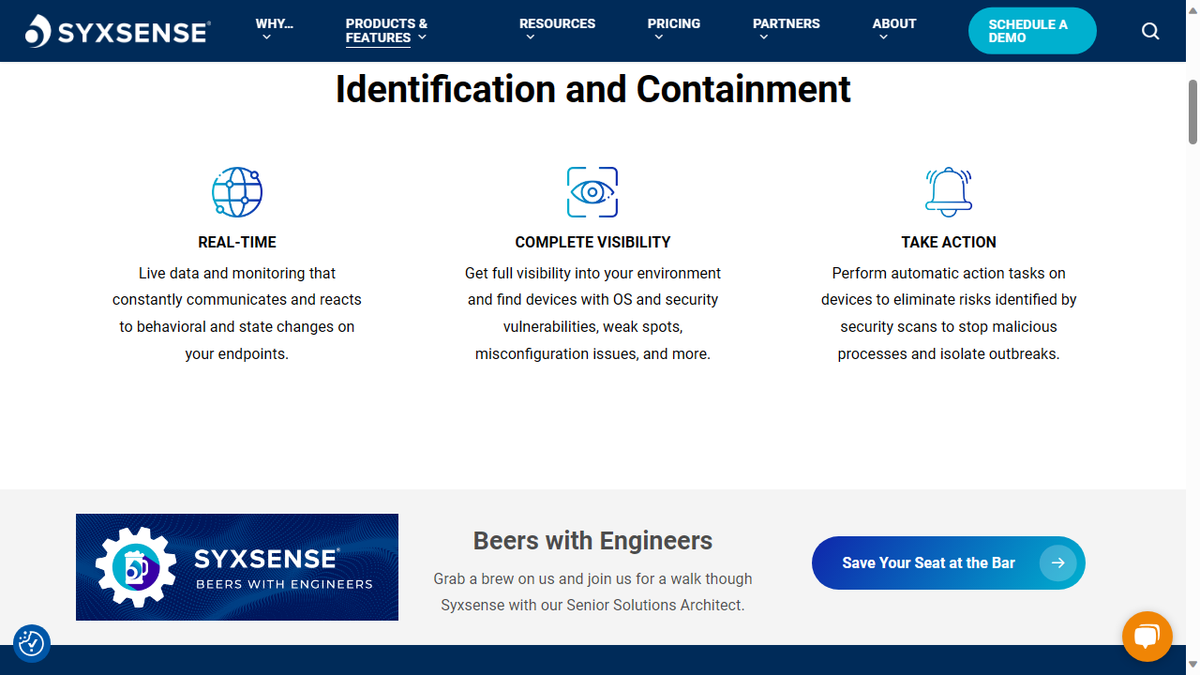The height and width of the screenshot is (675, 1200).
Task: Click the Take Action alarm bell icon
Action: (948, 191)
